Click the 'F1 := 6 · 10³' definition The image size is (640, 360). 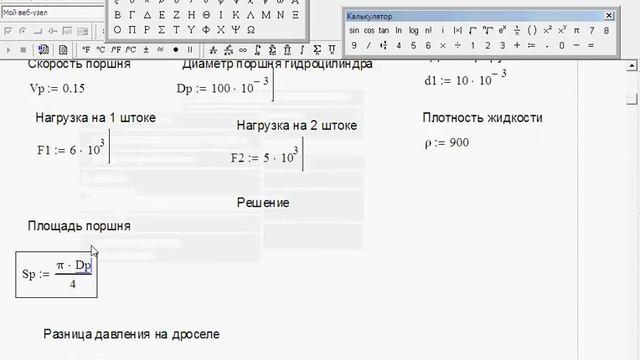point(71,148)
